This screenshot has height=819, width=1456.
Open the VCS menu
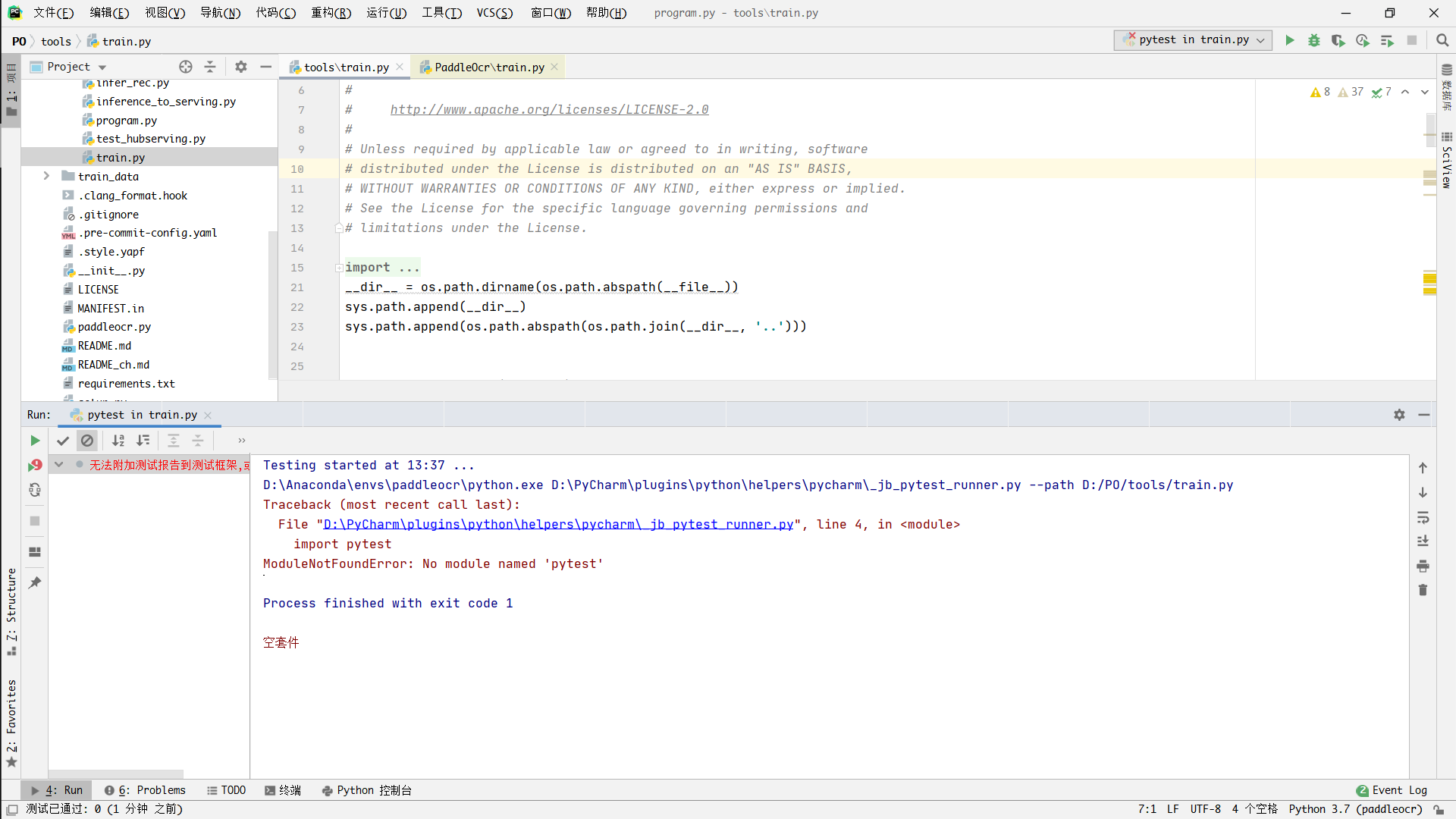(494, 13)
